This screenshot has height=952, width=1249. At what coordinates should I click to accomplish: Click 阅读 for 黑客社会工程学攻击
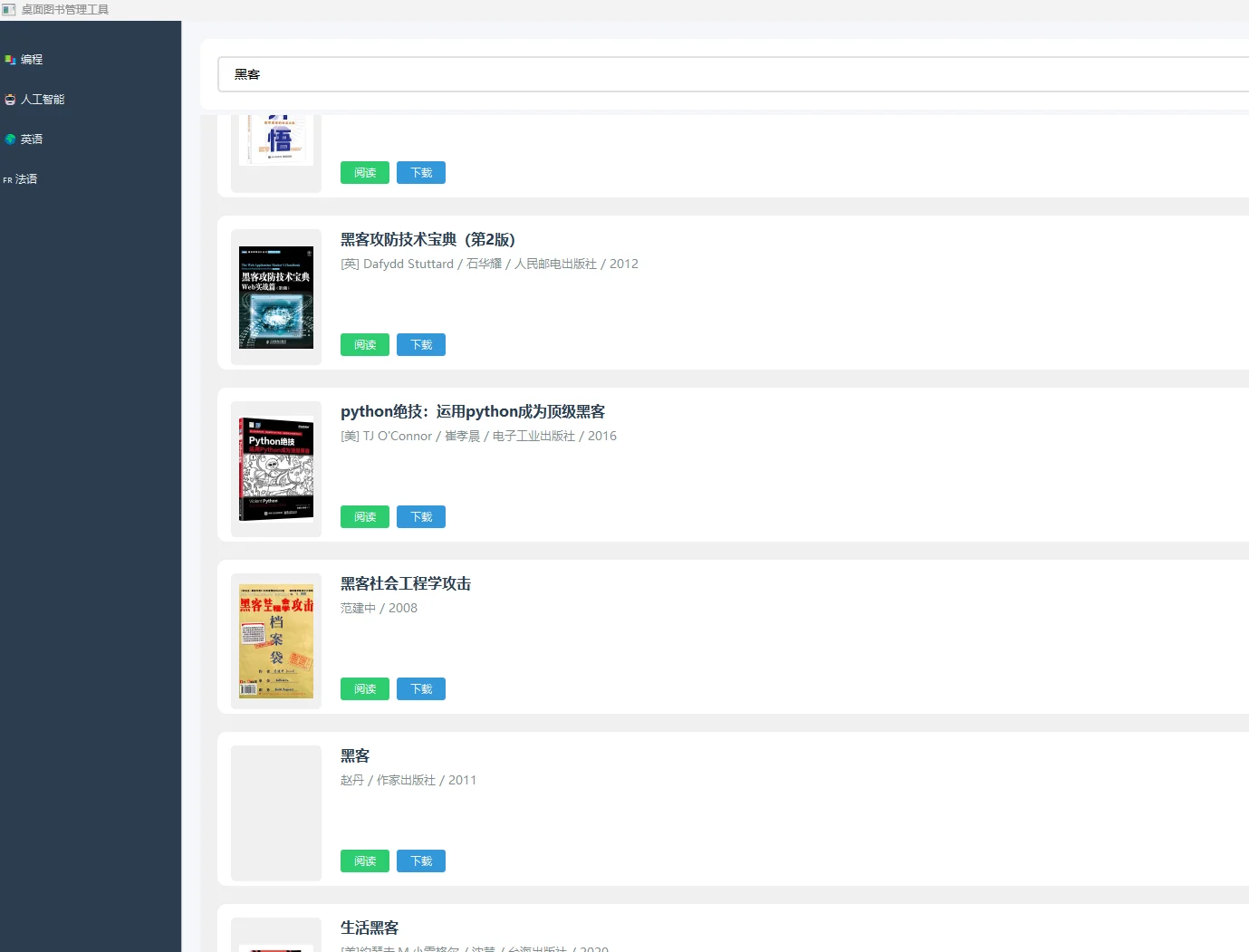(365, 689)
